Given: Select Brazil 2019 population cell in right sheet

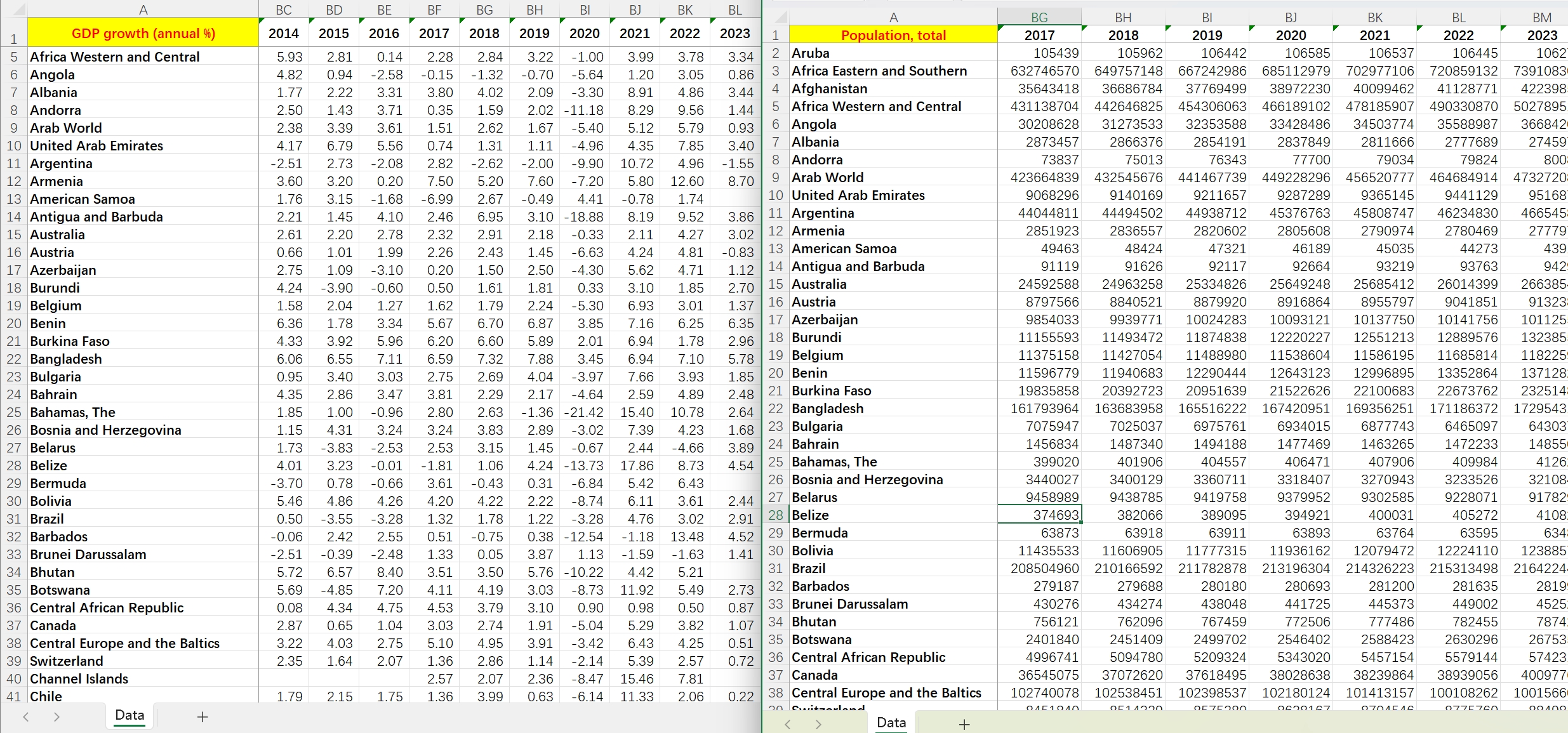Looking at the screenshot, I should pyautogui.click(x=1207, y=568).
